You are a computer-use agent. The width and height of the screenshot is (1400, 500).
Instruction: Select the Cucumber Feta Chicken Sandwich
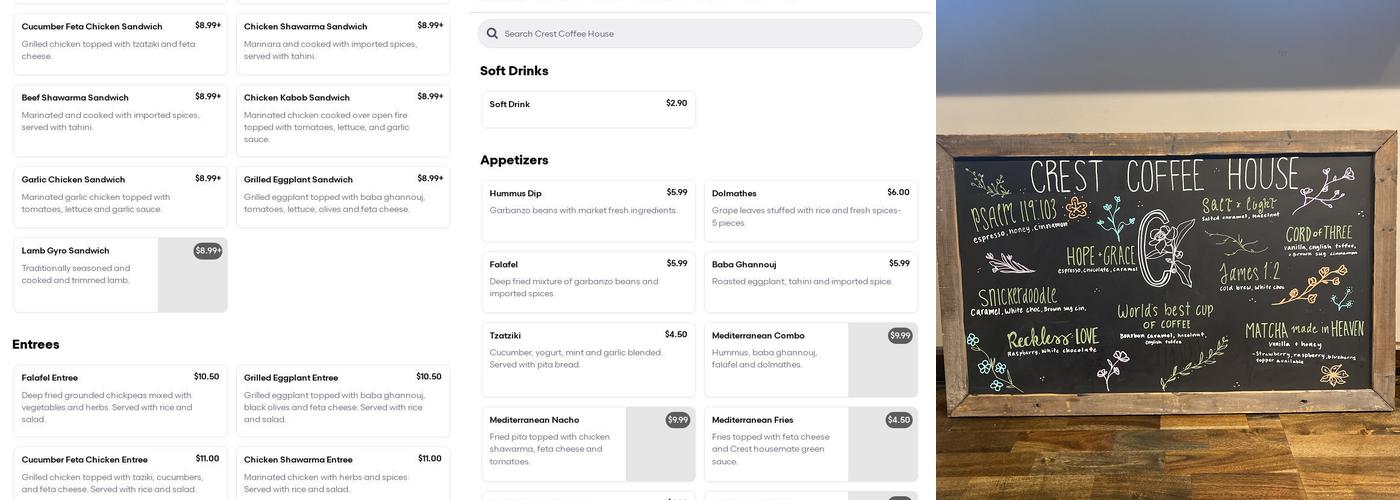120,44
